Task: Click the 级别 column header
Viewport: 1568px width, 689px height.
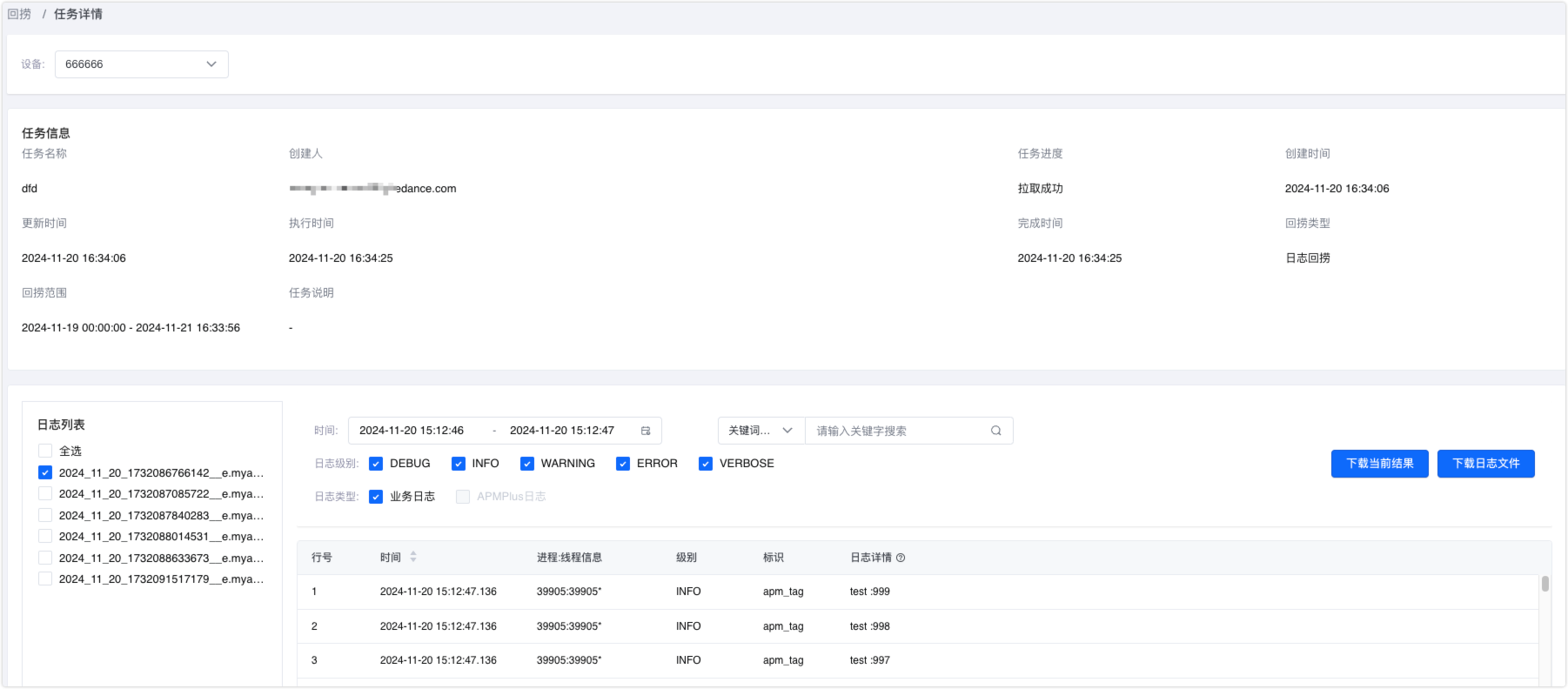Action: pos(687,558)
